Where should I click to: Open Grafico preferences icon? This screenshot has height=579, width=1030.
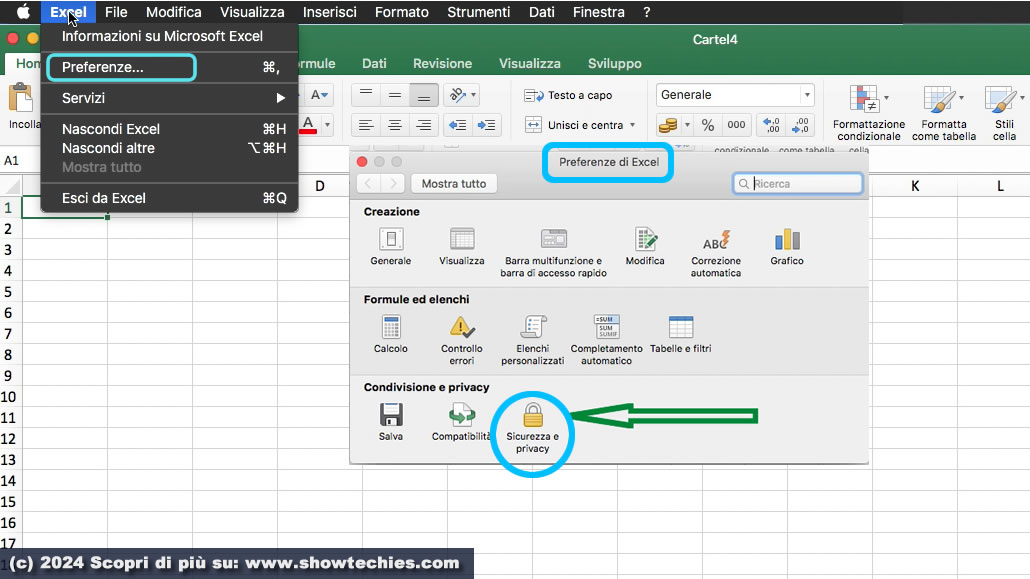pos(787,246)
